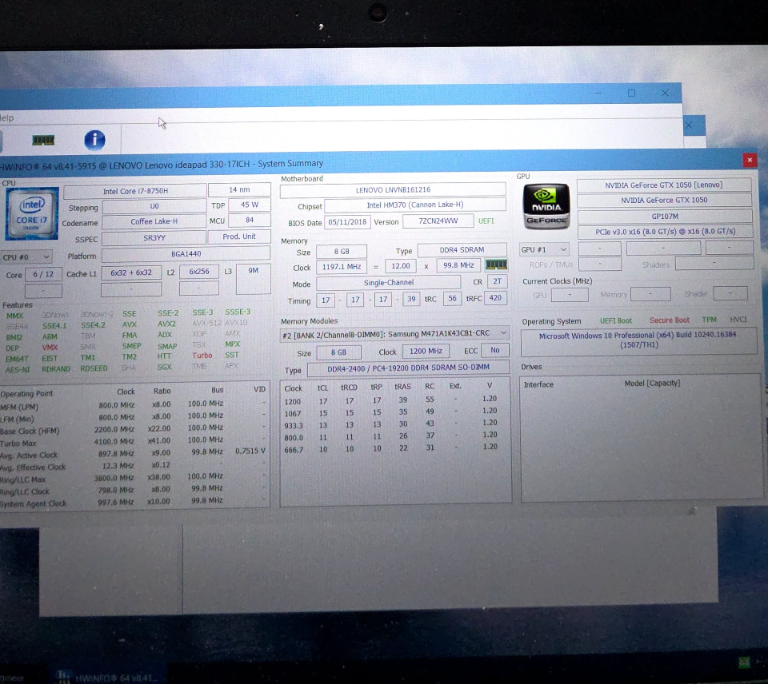Click the Windows 10 Professional OS field

(639, 340)
